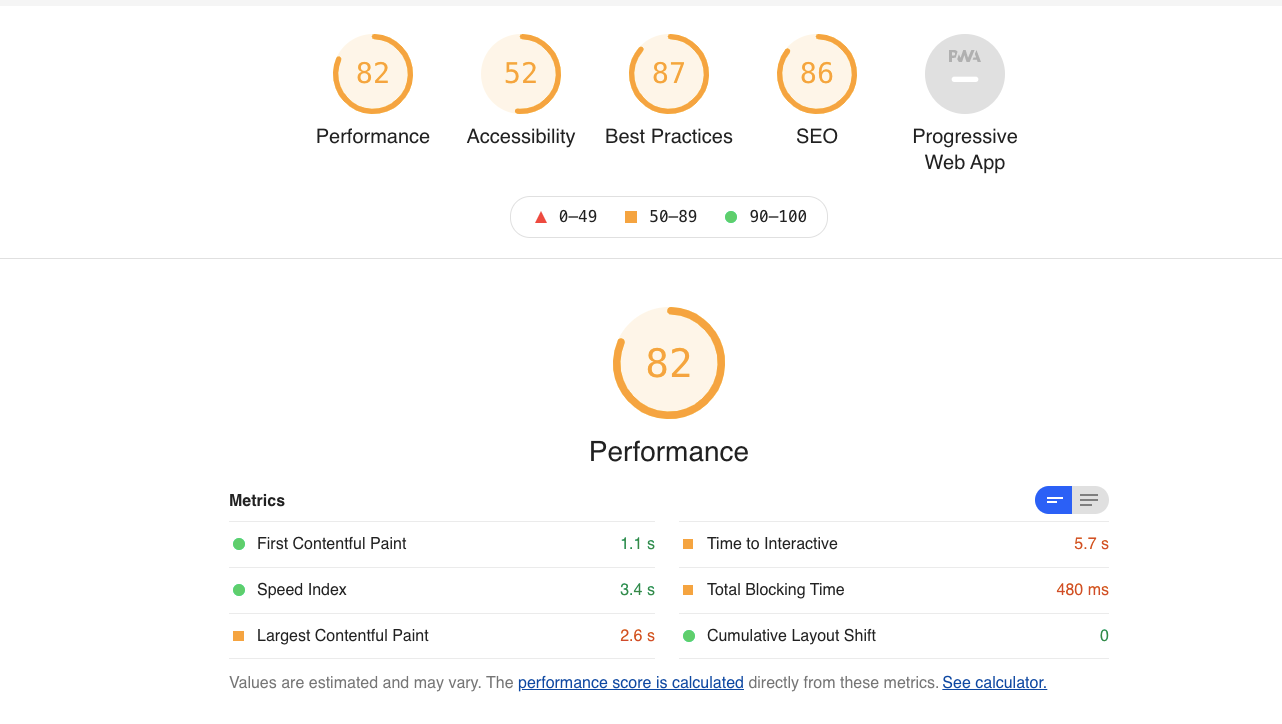Expand the Largest Contentful Paint metric row
1282x724 pixels.
pos(342,635)
